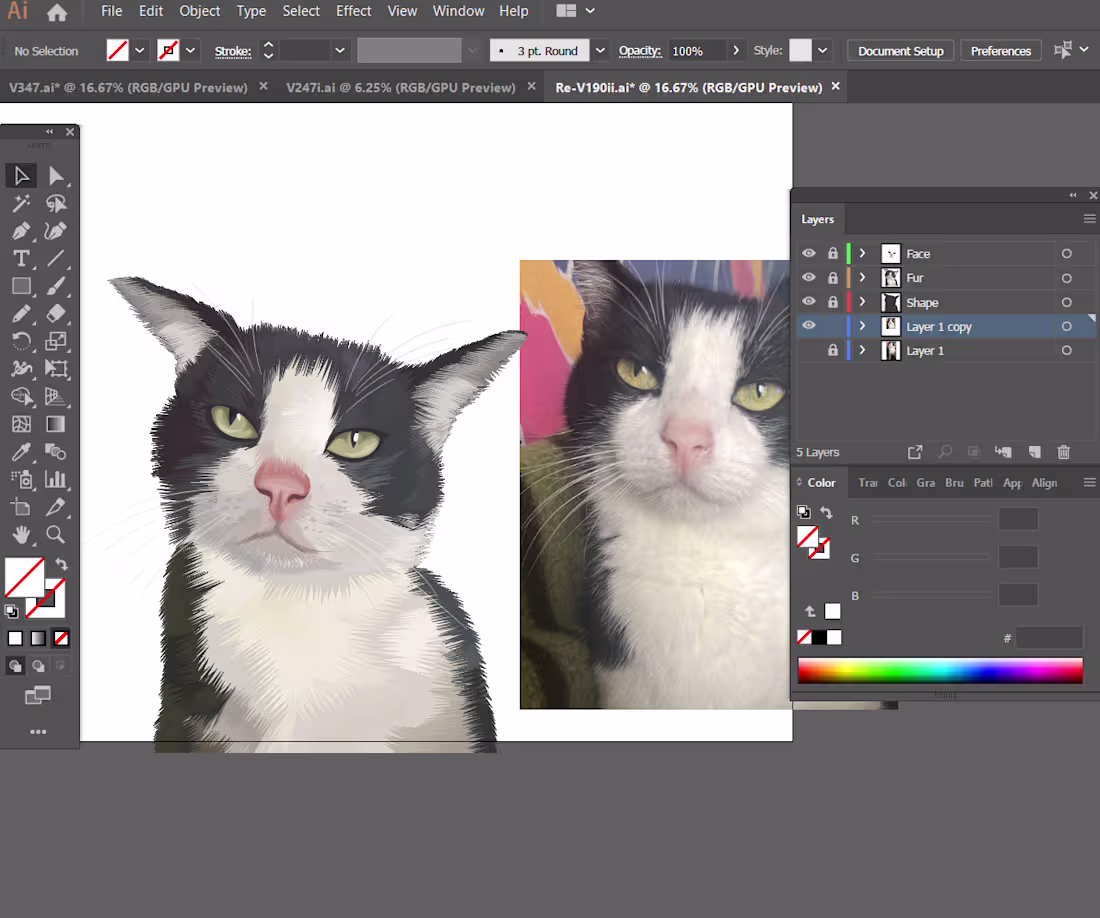Pick a color from the spectrum bar
This screenshot has height=918, width=1100.
click(940, 670)
